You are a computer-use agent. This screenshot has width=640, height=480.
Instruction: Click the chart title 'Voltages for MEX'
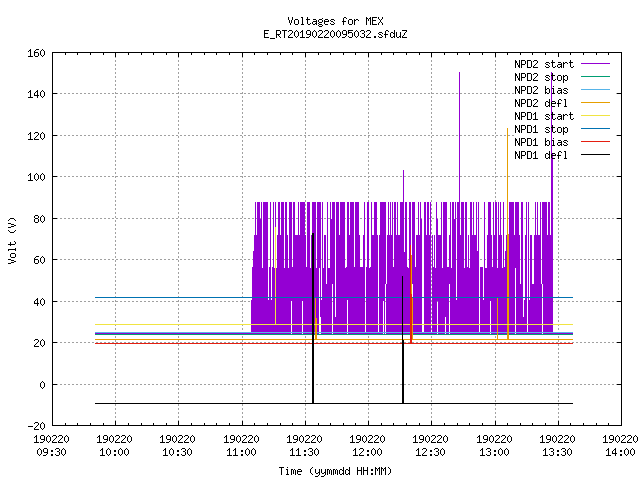pyautogui.click(x=335, y=21)
